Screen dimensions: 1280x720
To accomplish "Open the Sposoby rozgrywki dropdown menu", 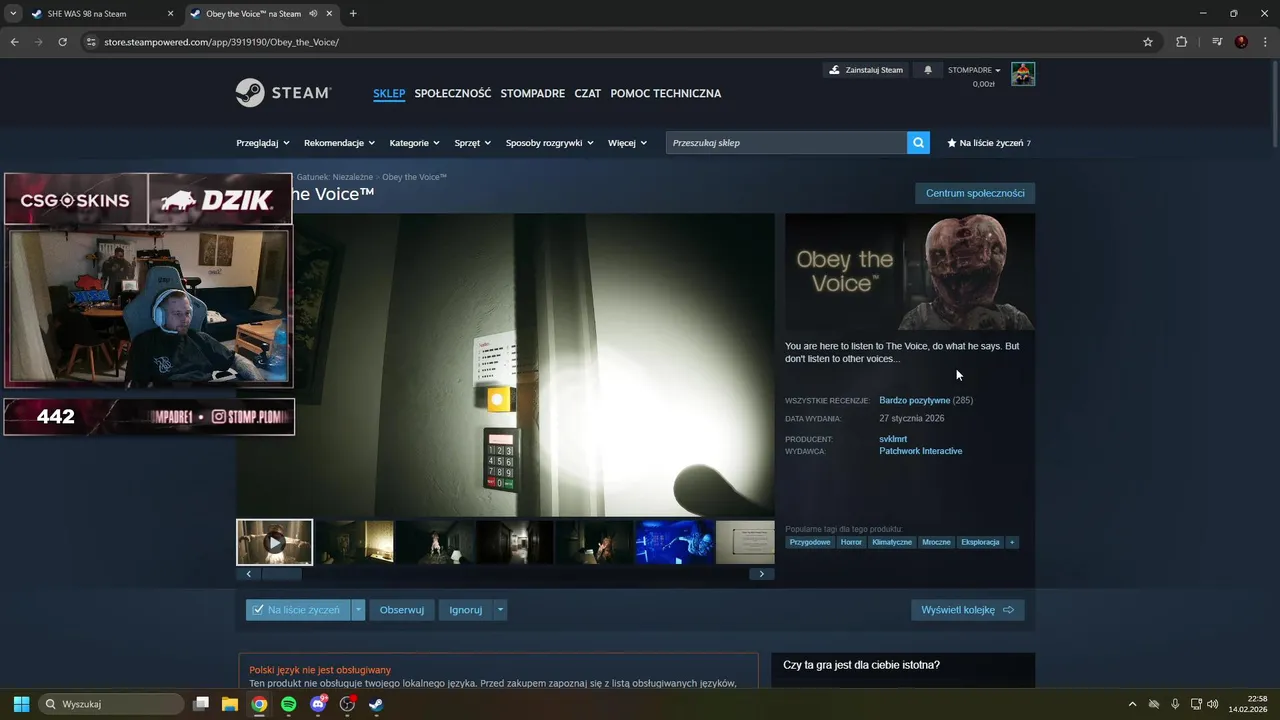I will 550,143.
